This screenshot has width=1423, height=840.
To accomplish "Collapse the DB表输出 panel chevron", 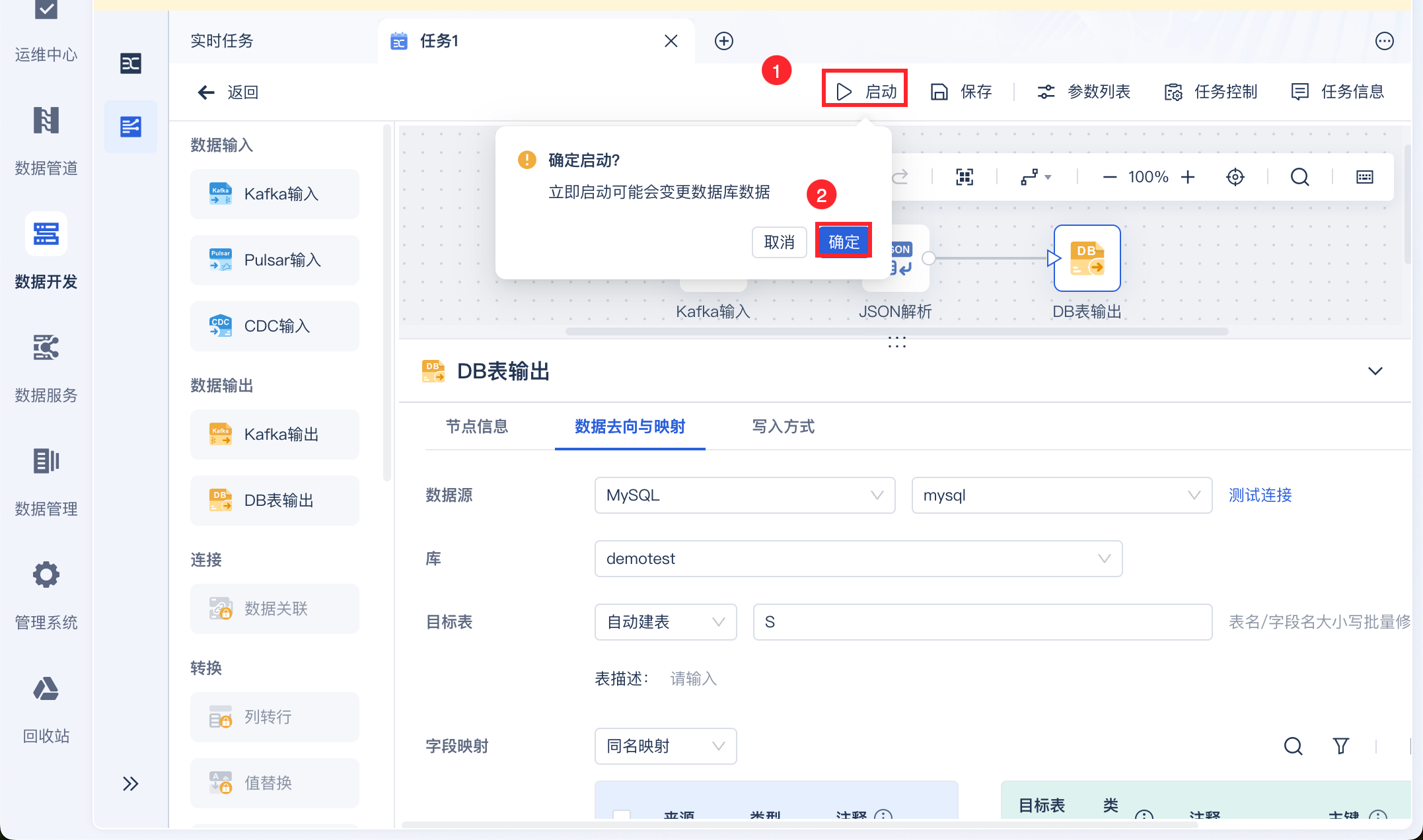I will pos(1375,371).
